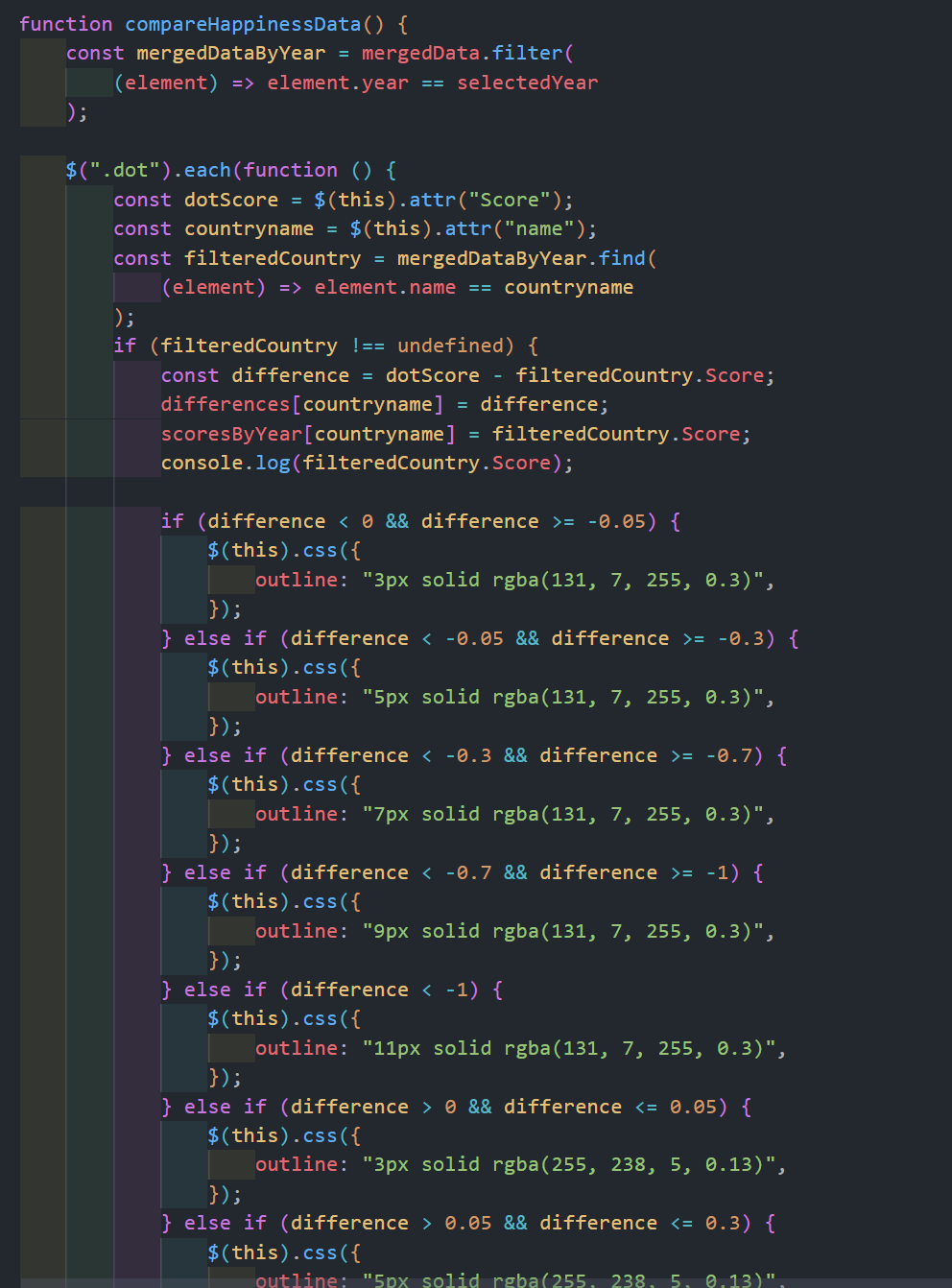Click the function keyword on first line

point(65,24)
